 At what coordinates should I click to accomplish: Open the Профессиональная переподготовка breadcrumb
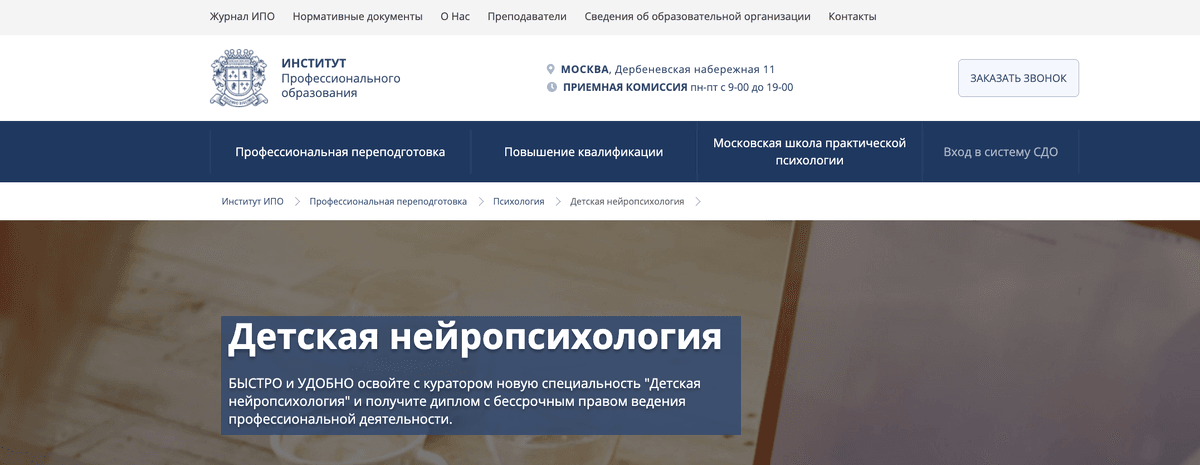[x=388, y=202]
